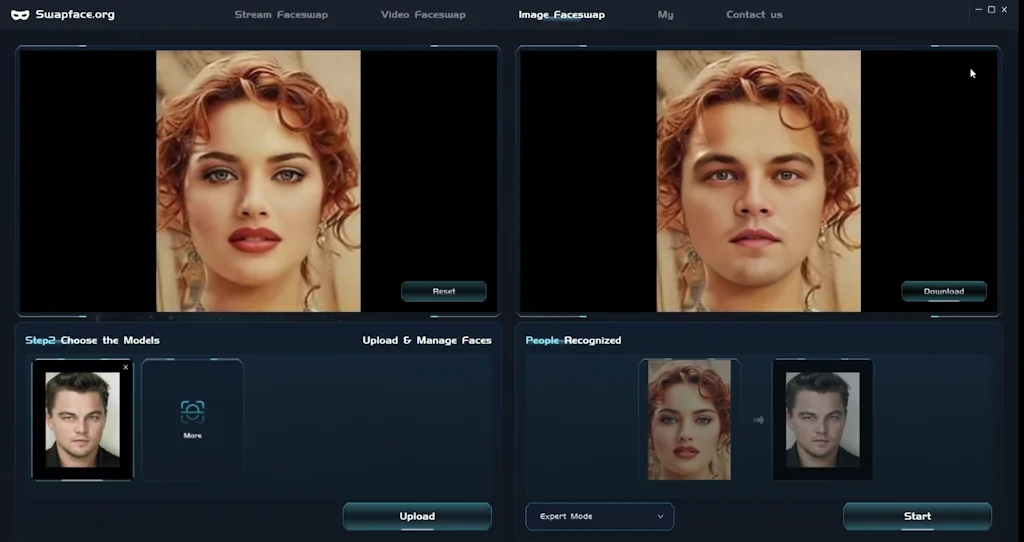Open the Contact us page

[x=754, y=15]
